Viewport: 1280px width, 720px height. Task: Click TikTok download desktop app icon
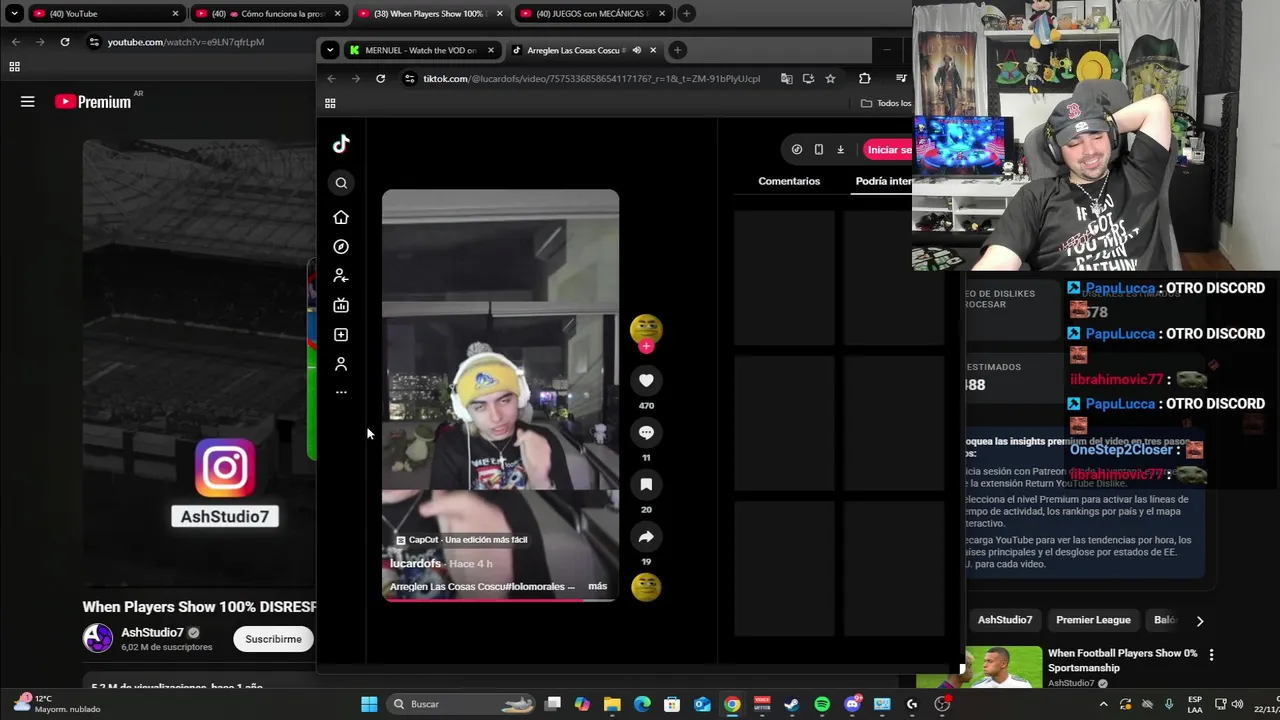tap(841, 149)
